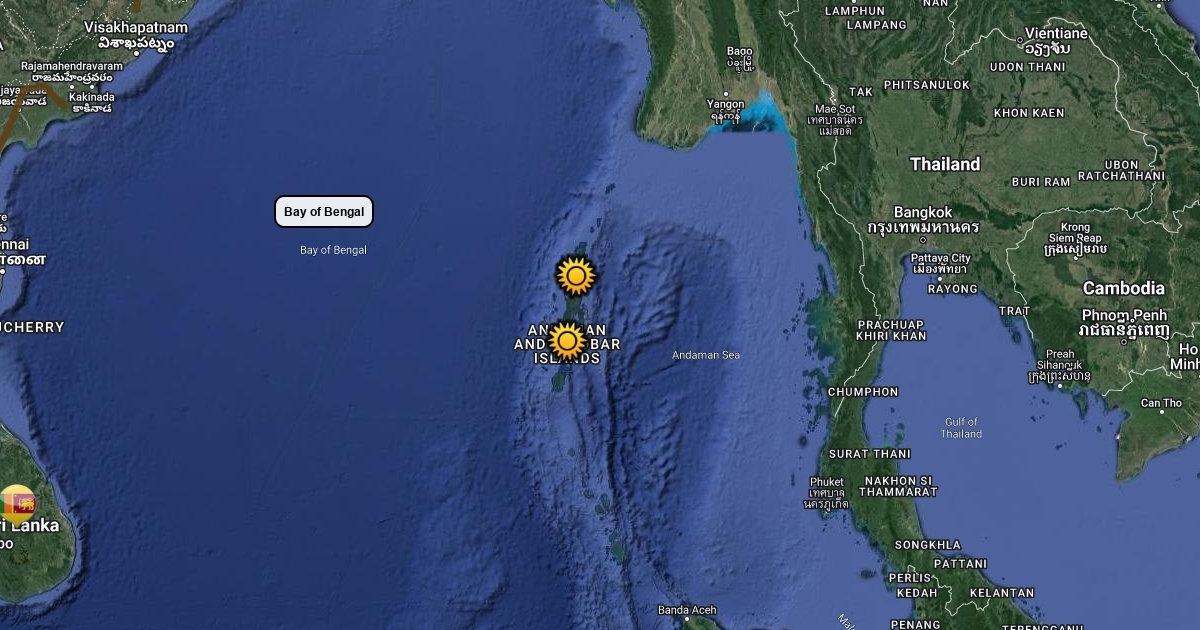Click the small Bay of Bengal map text
Viewport: 1200px width, 630px height.
pyautogui.click(x=333, y=250)
